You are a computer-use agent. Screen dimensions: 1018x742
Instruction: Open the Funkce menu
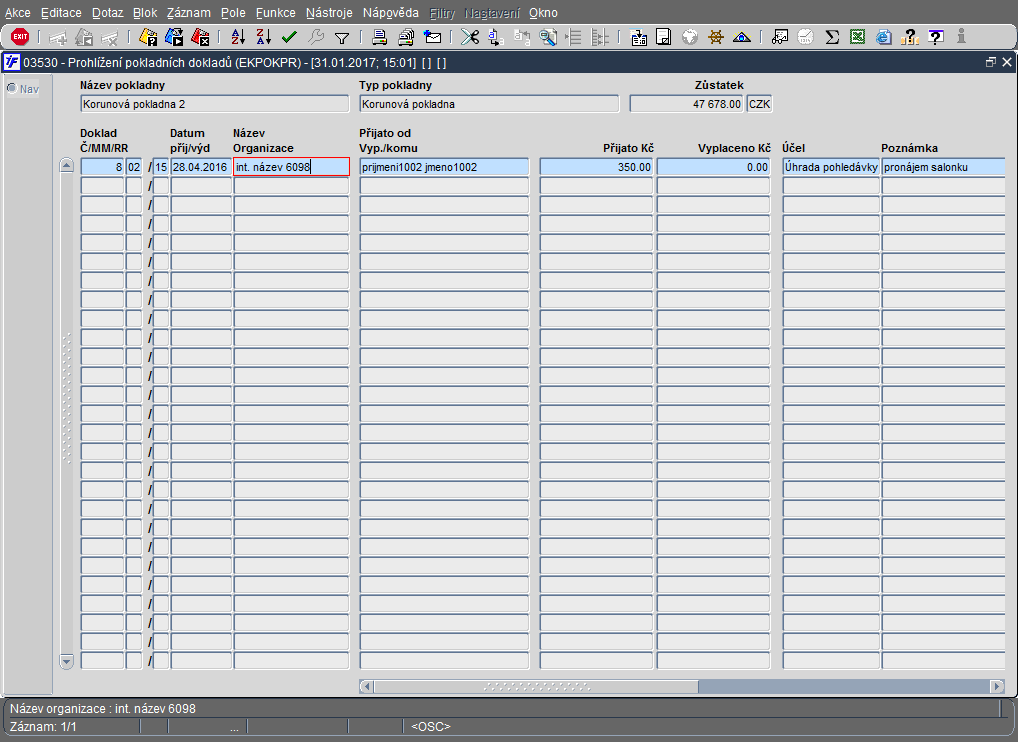(x=275, y=13)
